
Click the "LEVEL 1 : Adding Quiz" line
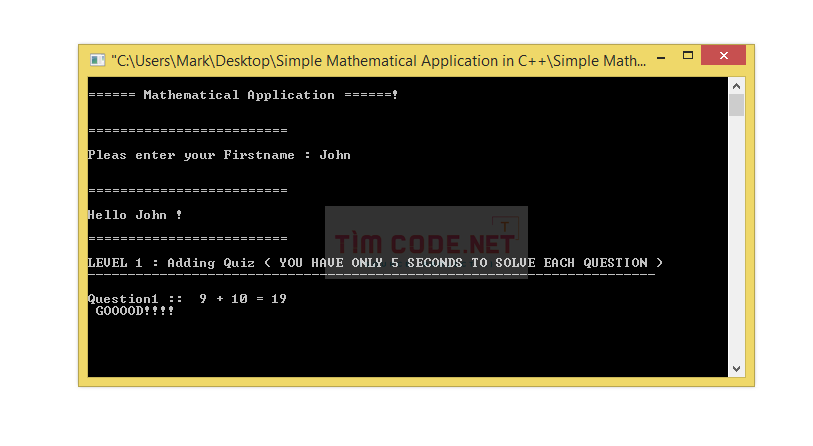click(375, 263)
